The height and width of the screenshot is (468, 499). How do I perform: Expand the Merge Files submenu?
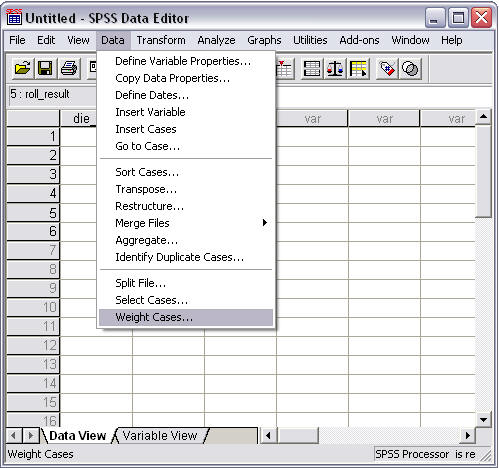[186, 223]
